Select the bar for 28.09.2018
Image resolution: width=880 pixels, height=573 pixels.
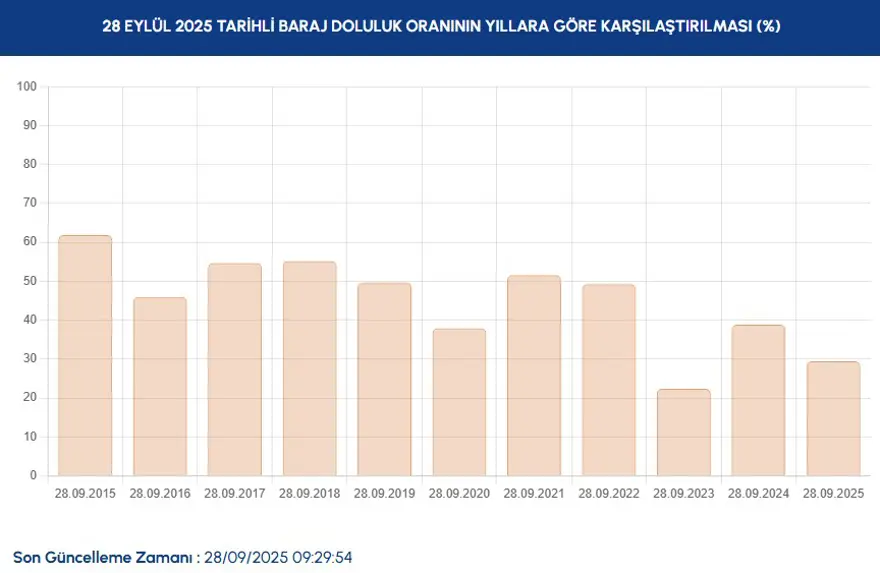click(x=310, y=368)
